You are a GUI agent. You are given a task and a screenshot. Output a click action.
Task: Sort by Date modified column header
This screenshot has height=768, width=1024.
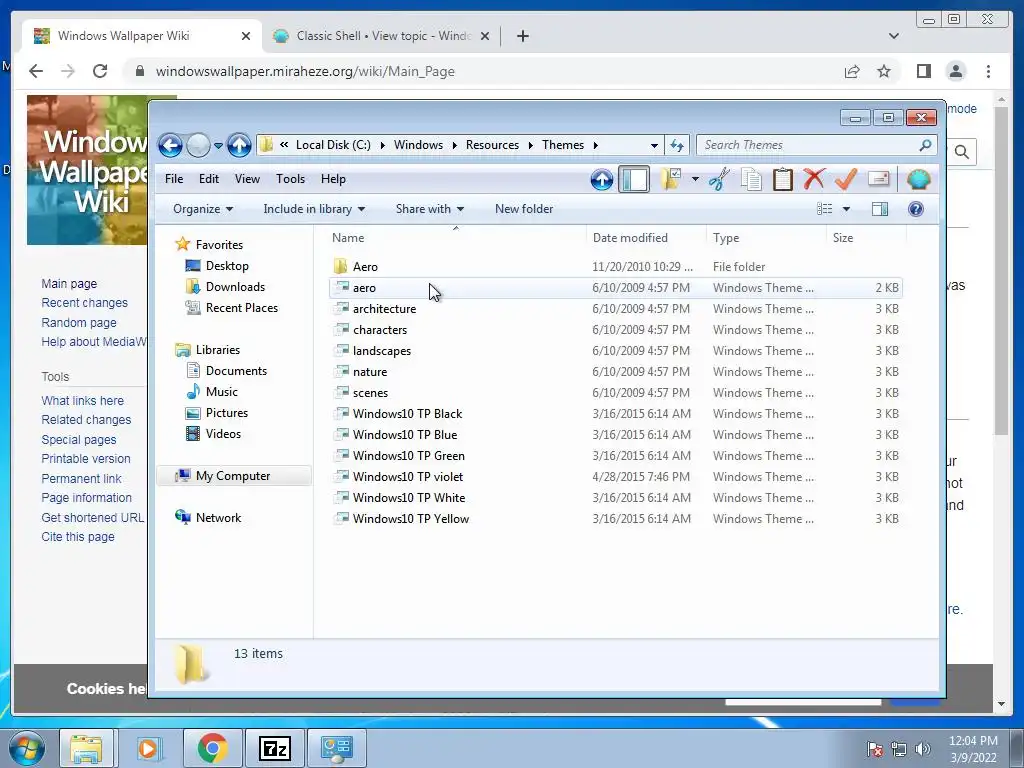click(646, 238)
